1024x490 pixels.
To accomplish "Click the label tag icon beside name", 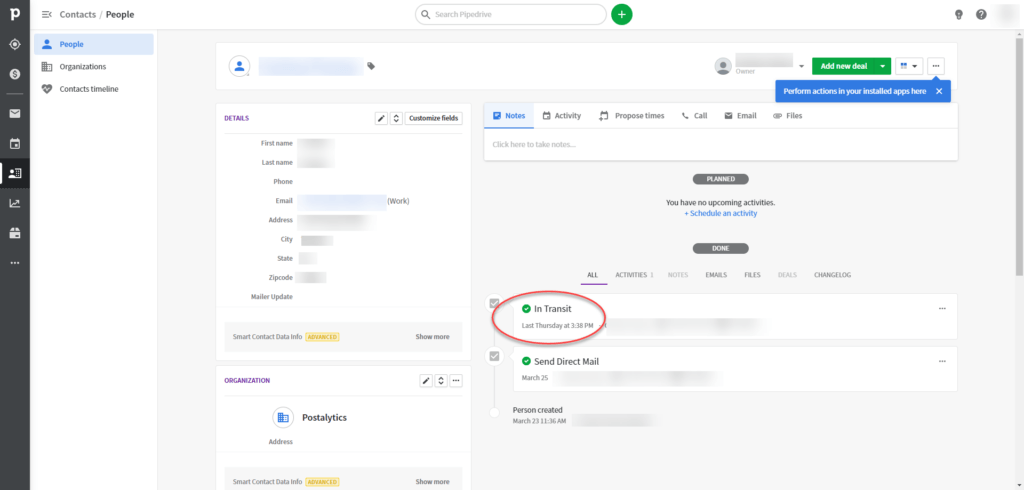I will pyautogui.click(x=371, y=66).
